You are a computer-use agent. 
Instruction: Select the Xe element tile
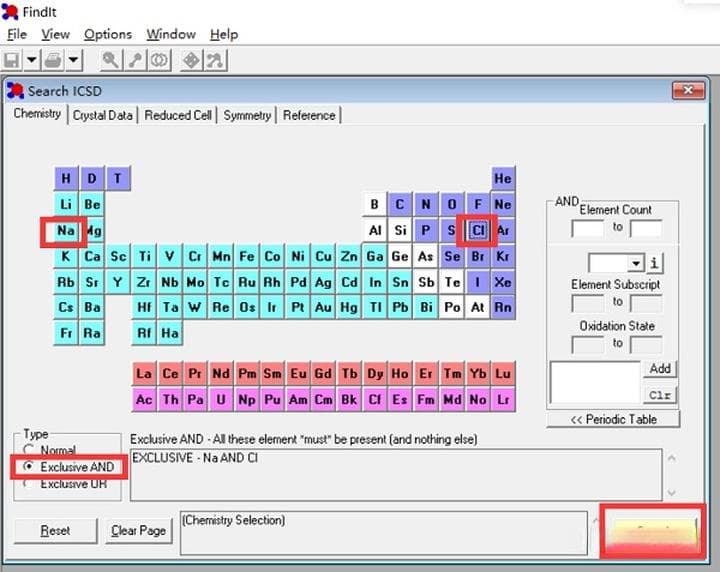pyautogui.click(x=503, y=281)
